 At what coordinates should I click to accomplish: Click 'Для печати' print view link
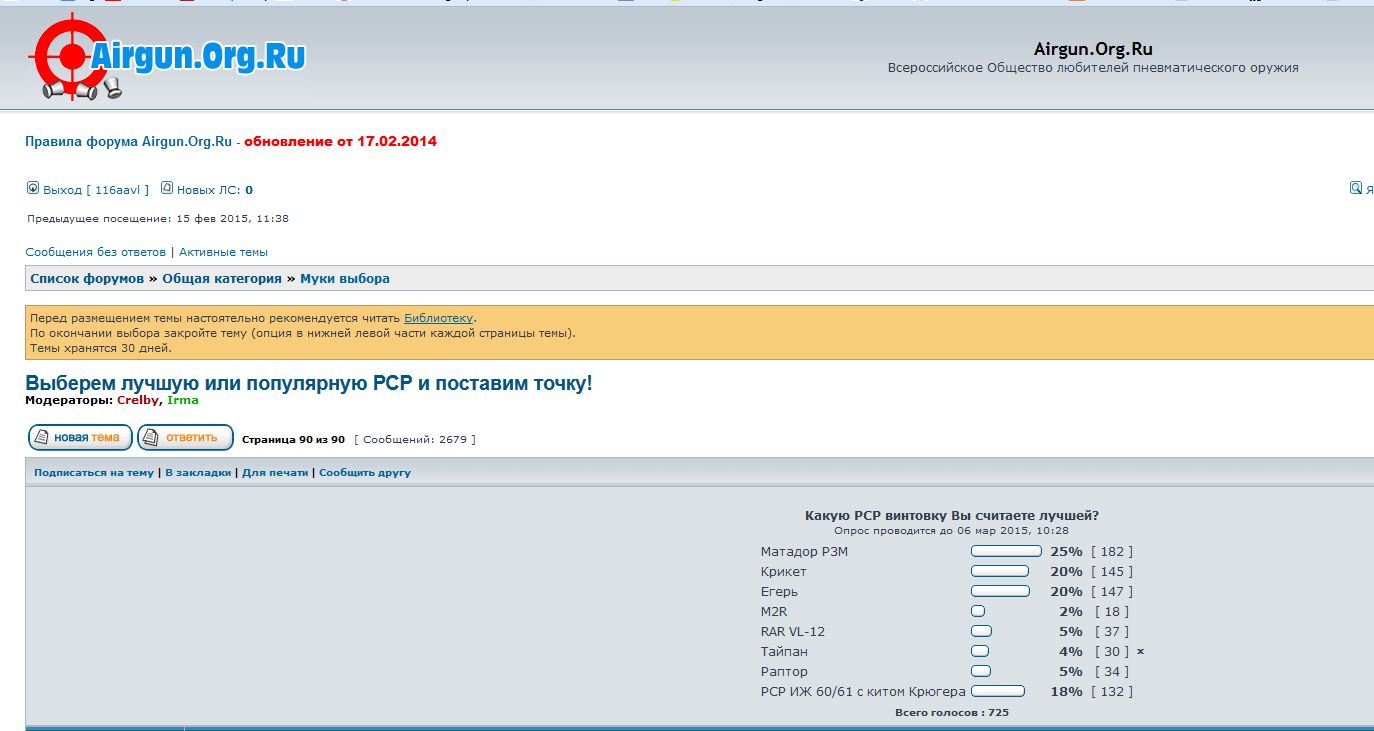point(275,473)
